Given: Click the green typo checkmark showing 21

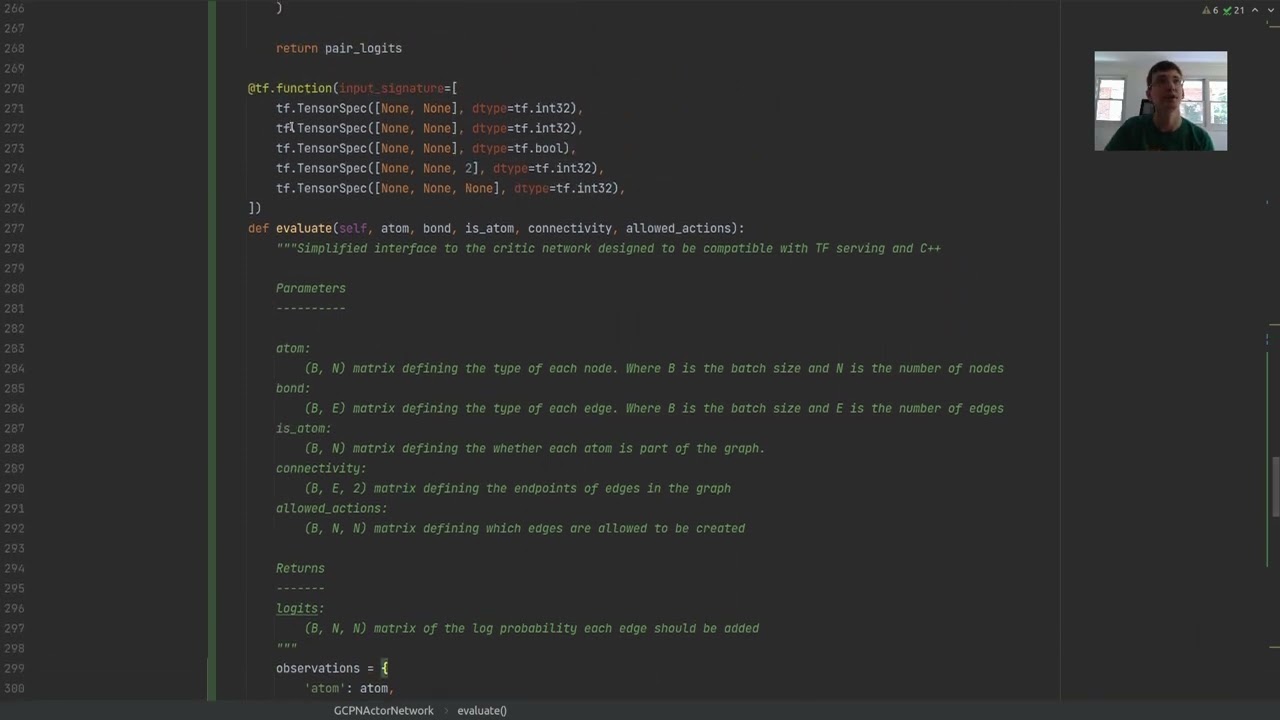Looking at the screenshot, I should 1234,10.
